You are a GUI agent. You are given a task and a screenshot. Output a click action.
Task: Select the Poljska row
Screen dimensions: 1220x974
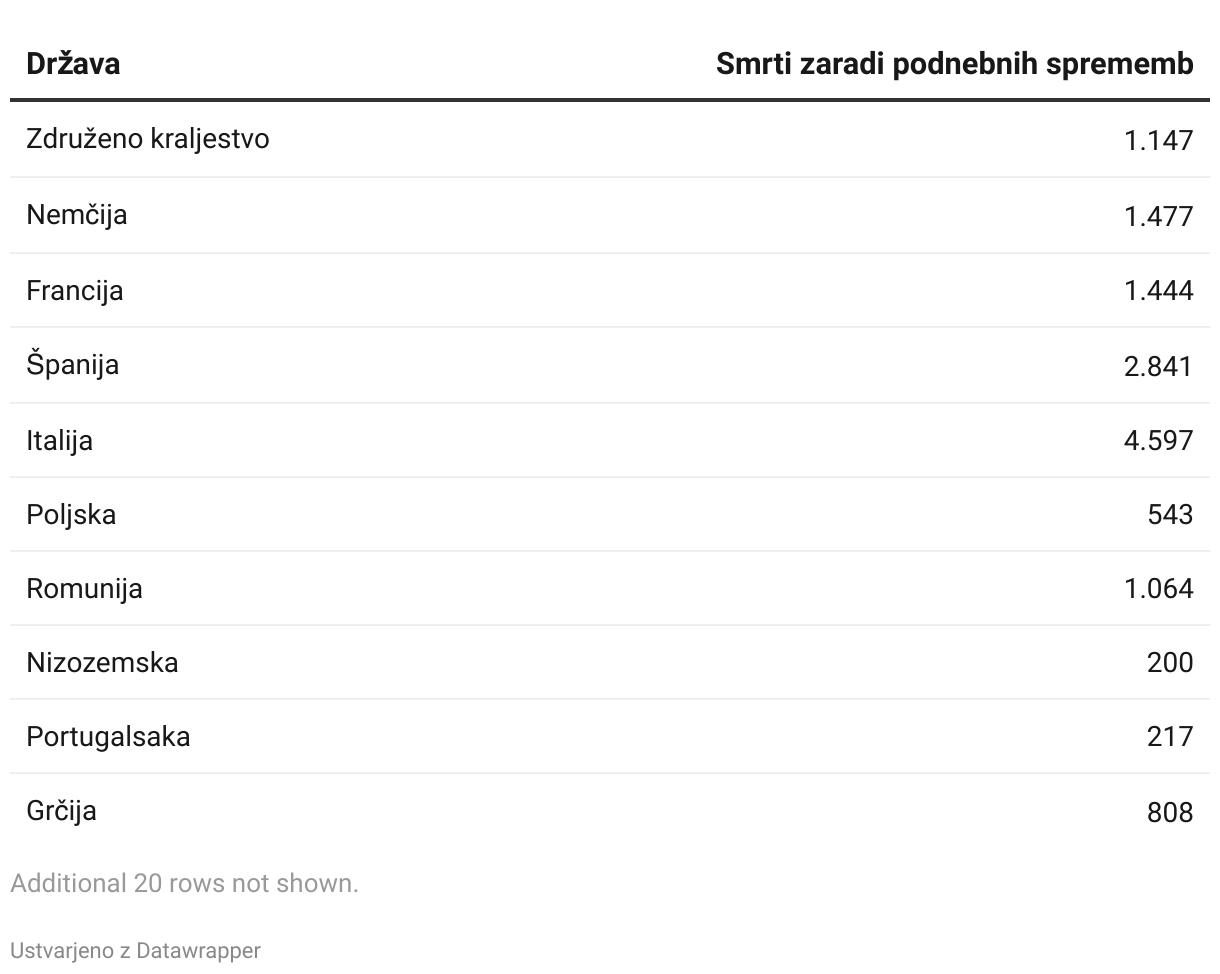click(x=610, y=514)
